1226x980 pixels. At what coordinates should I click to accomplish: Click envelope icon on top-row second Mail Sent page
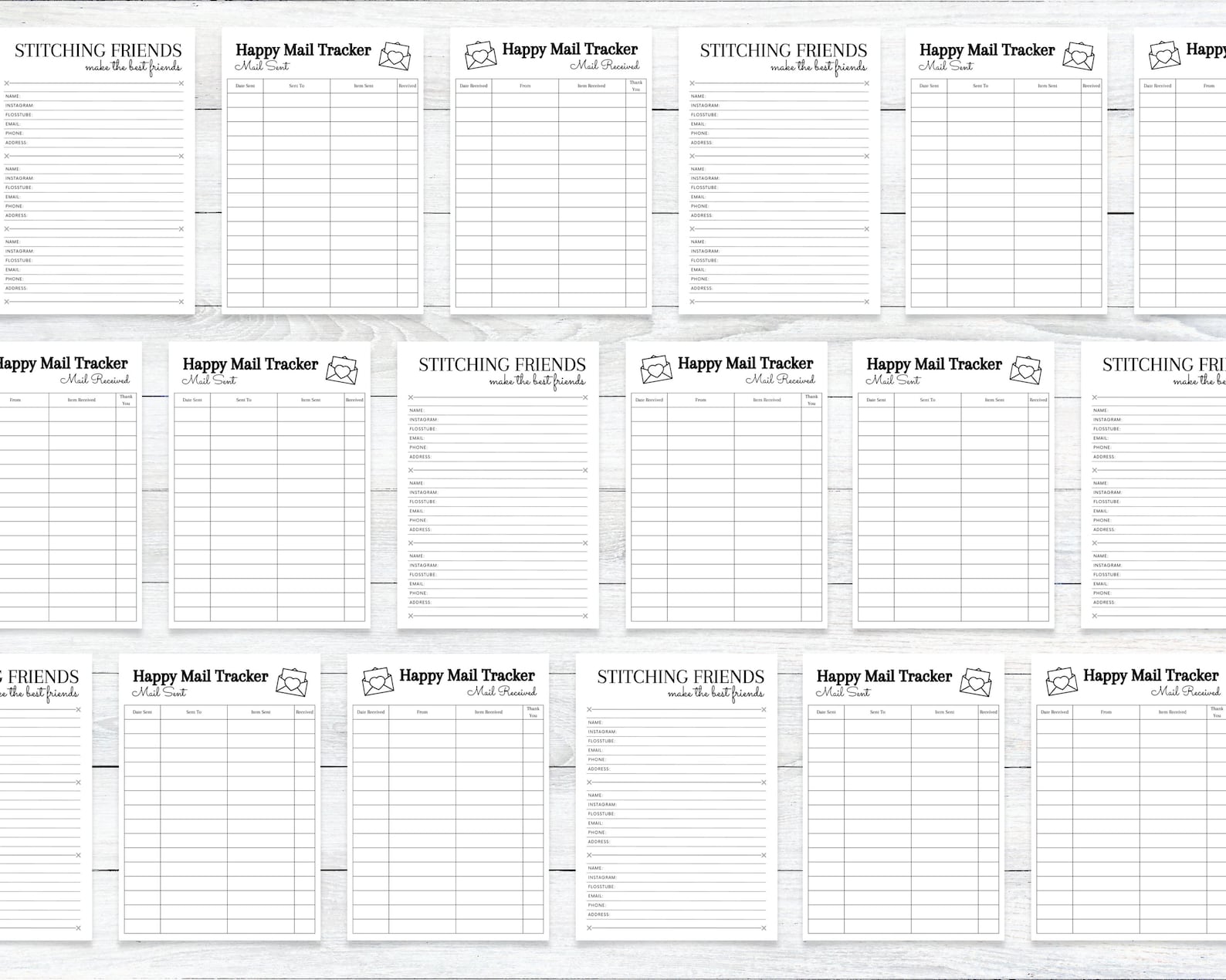pos(1079,56)
